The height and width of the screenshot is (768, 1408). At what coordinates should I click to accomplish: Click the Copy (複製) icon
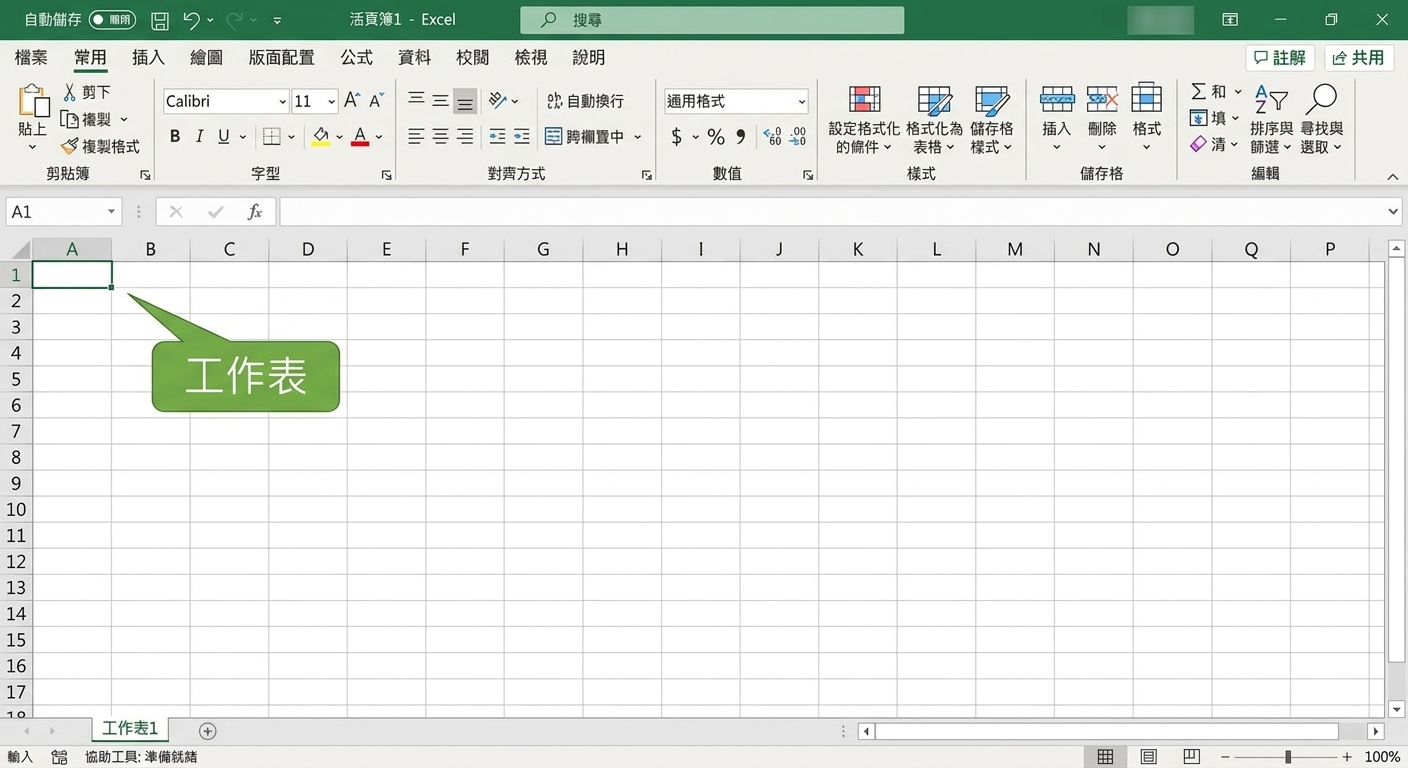(x=70, y=119)
